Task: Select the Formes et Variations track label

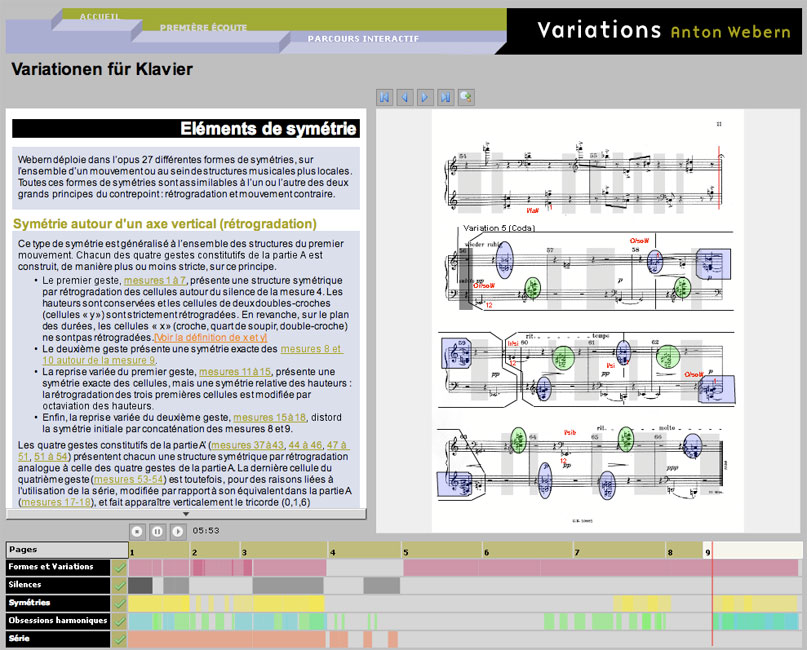Action: point(58,567)
